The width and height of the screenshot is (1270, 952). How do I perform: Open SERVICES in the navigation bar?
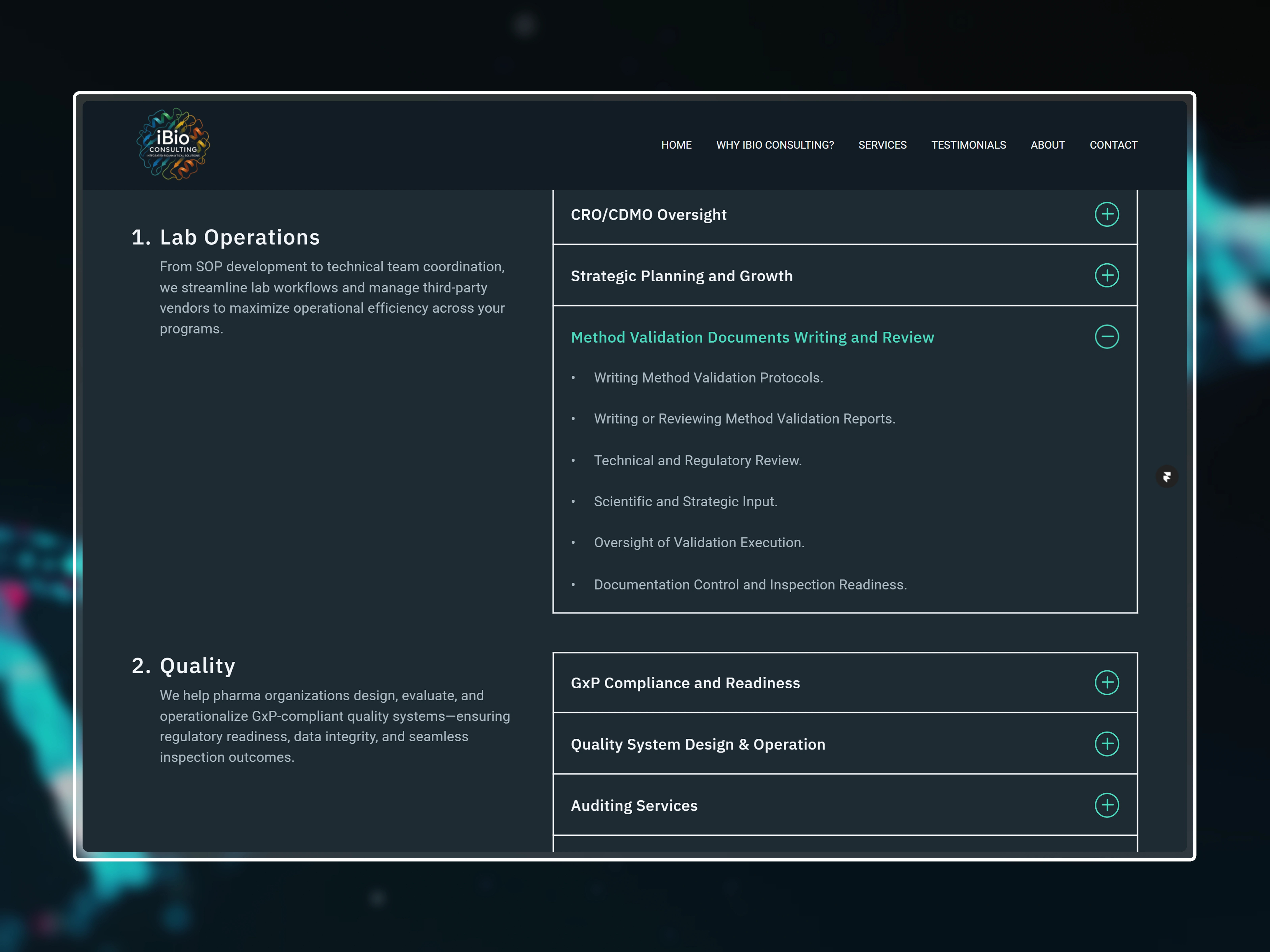[x=882, y=145]
